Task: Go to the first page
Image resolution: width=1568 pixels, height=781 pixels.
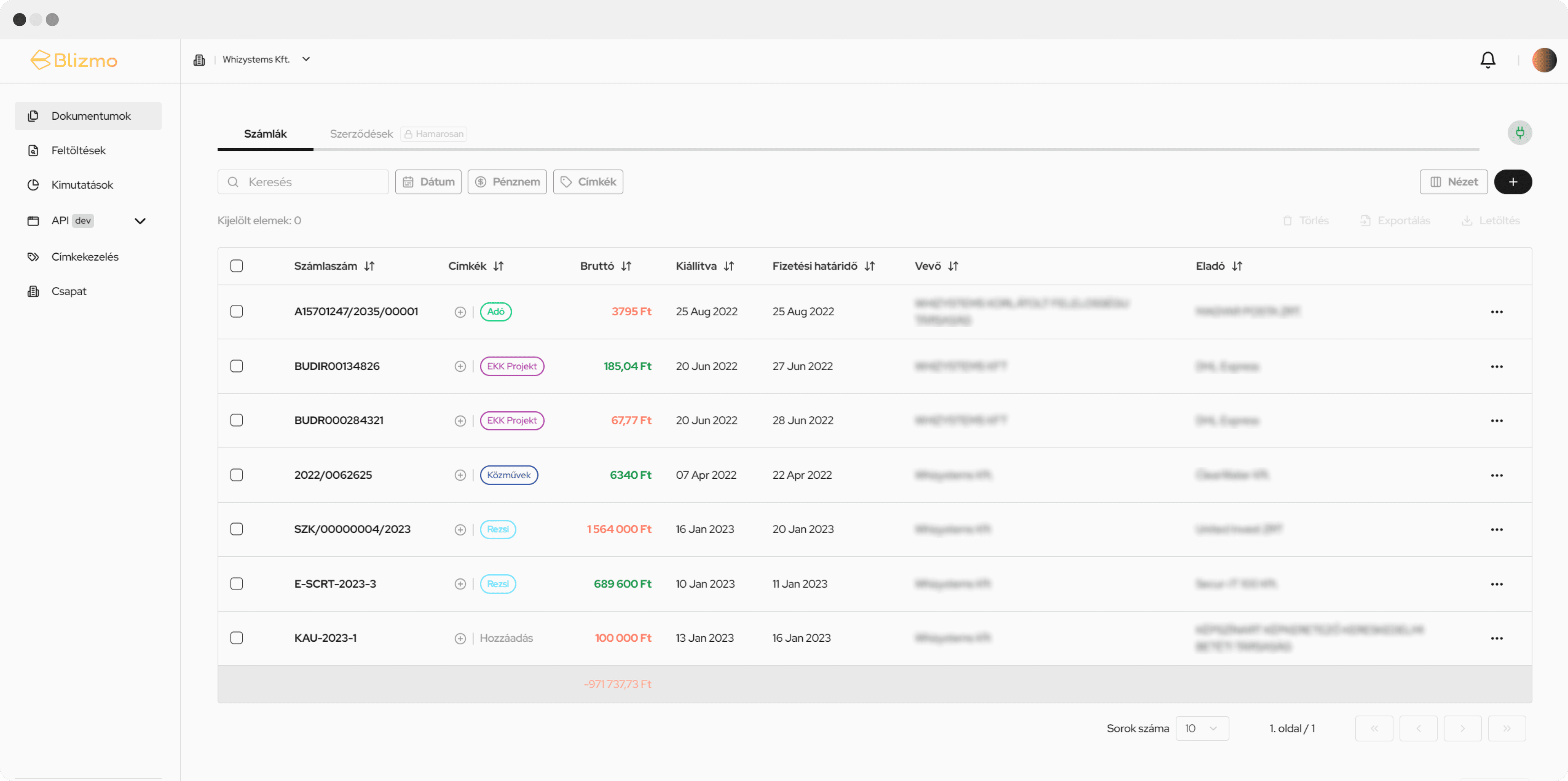Action: click(x=1374, y=729)
